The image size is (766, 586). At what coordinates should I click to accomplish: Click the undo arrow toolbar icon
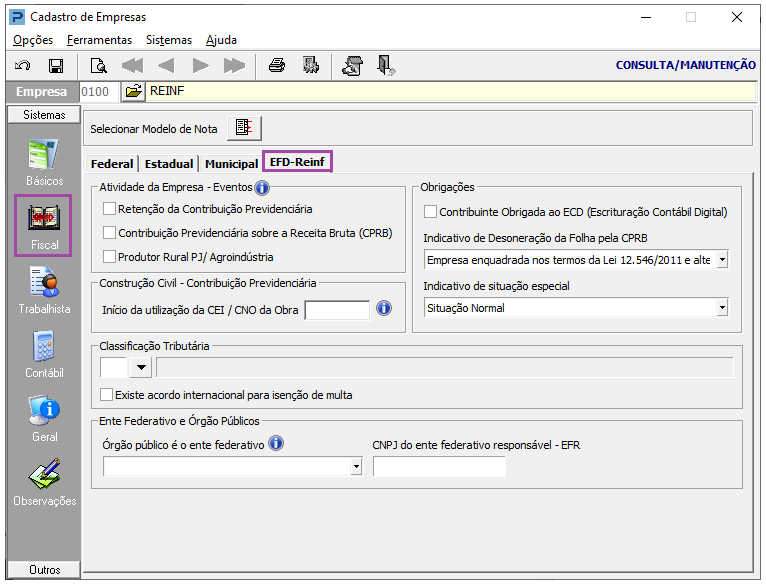(22, 65)
